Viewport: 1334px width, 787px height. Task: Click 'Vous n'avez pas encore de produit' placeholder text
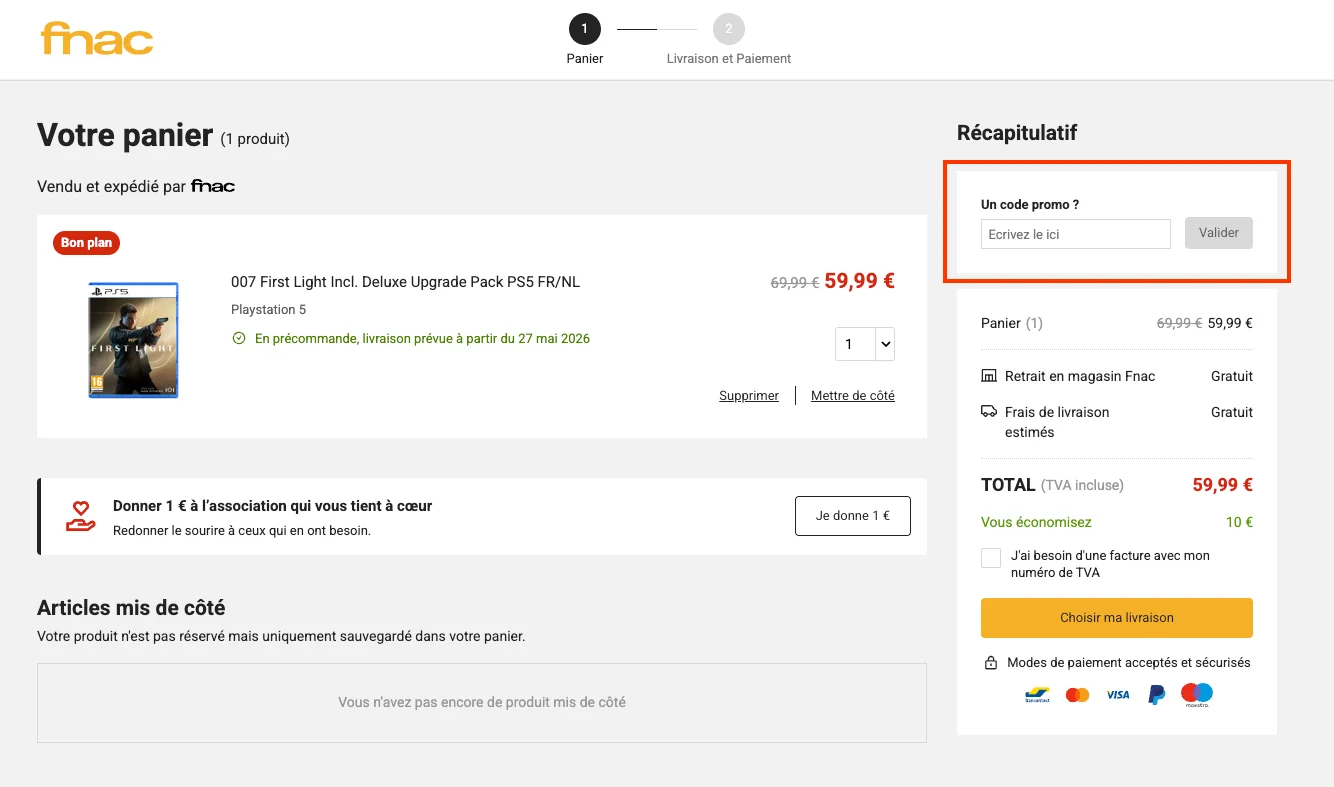[x=482, y=702]
